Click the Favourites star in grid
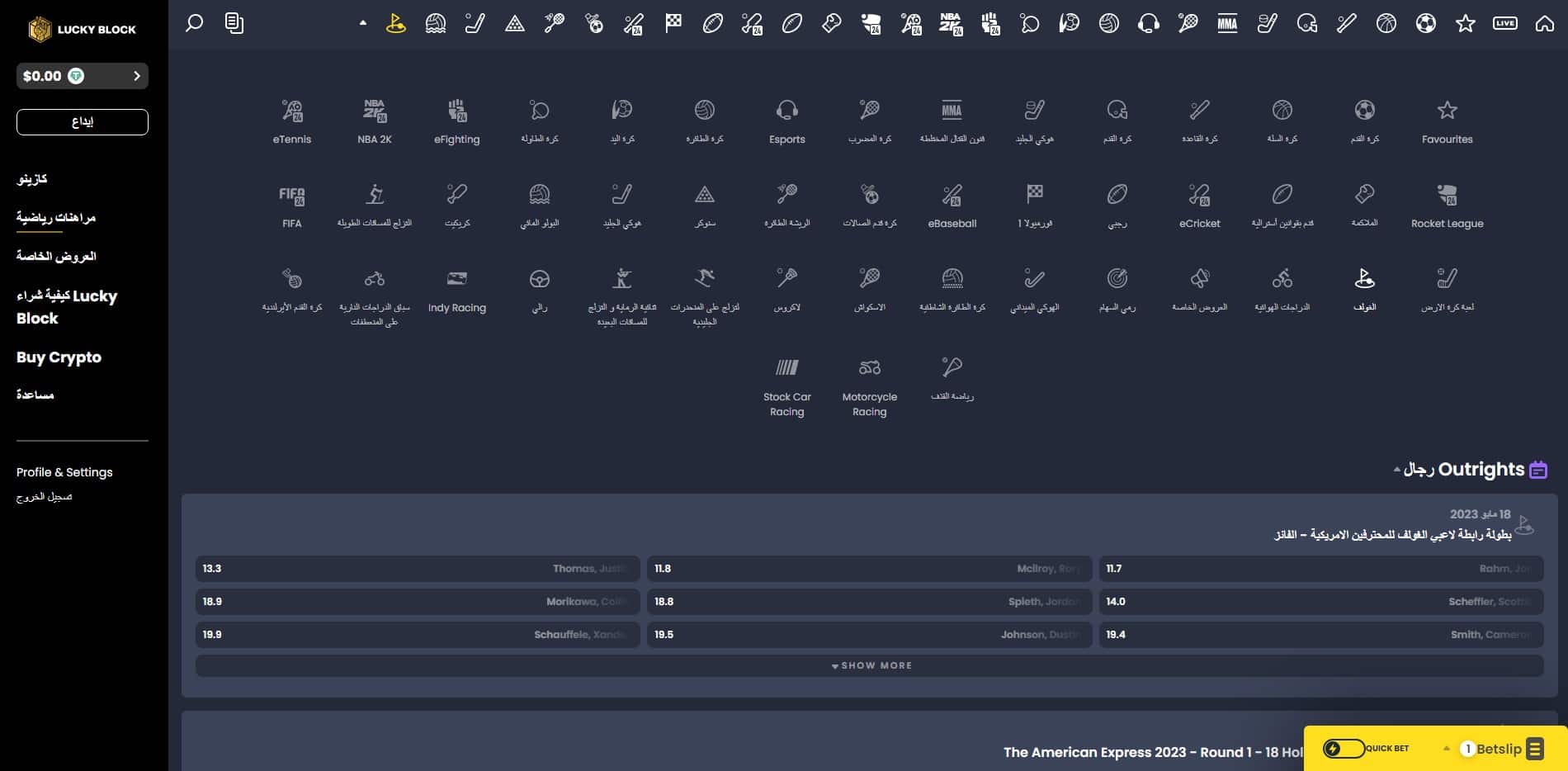The width and height of the screenshot is (1568, 771). (x=1447, y=121)
